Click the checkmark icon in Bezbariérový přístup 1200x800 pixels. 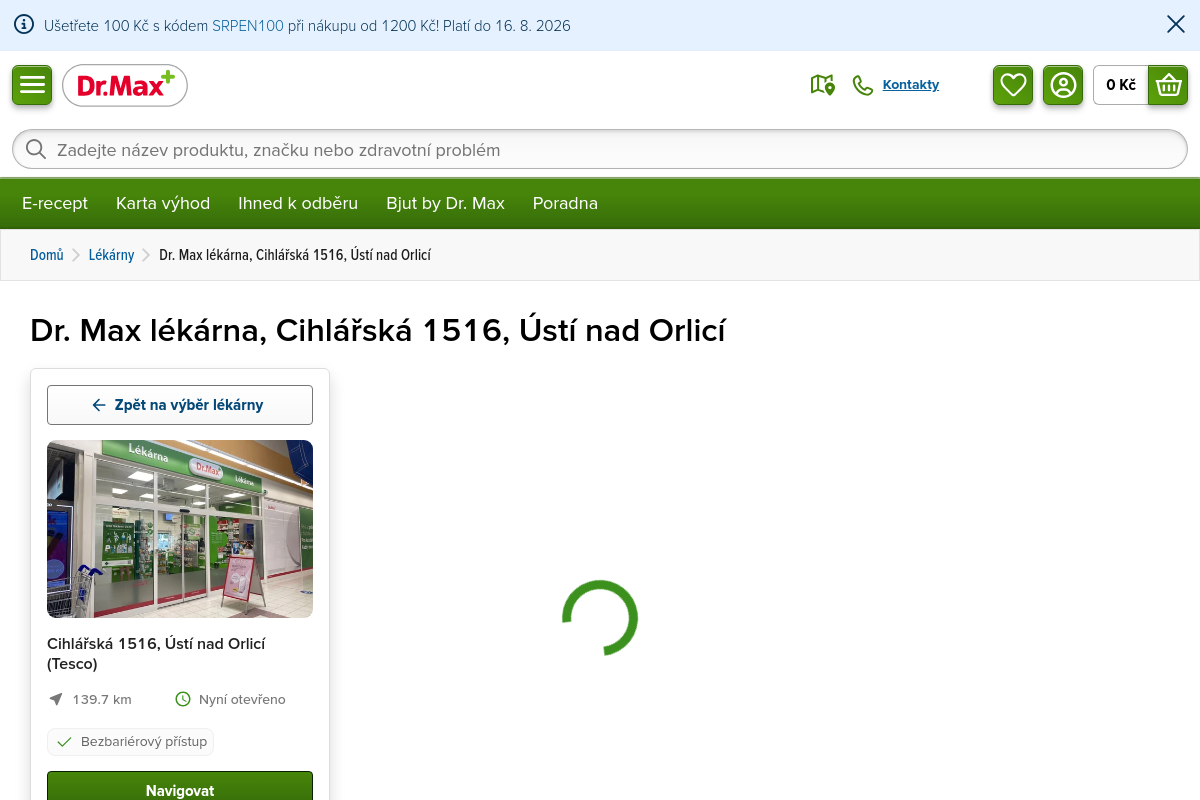[x=64, y=742]
